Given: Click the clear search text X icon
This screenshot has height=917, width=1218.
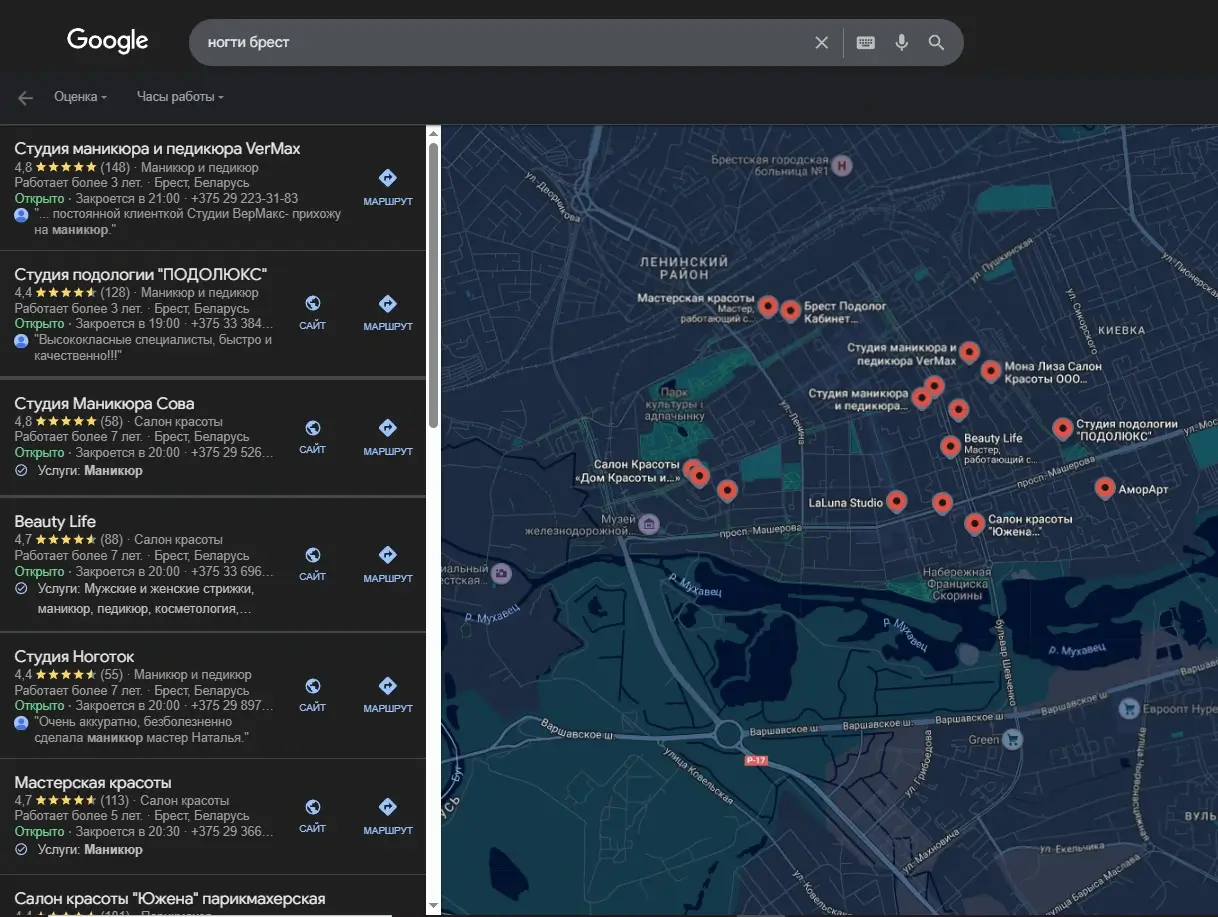Looking at the screenshot, I should pyautogui.click(x=821, y=42).
